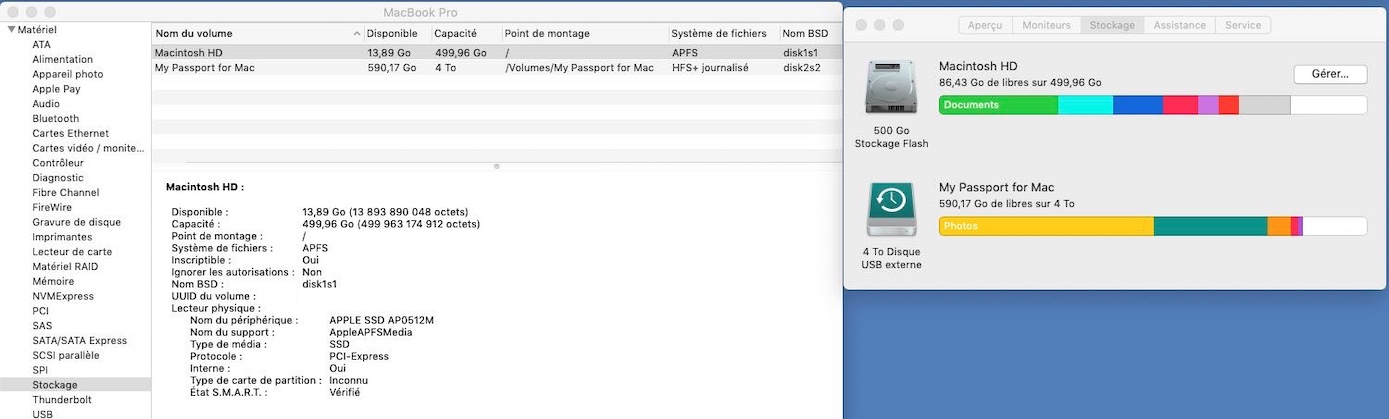Select Gravure de disque in the sidebar
Screen dimensions: 1389x419
coord(76,222)
